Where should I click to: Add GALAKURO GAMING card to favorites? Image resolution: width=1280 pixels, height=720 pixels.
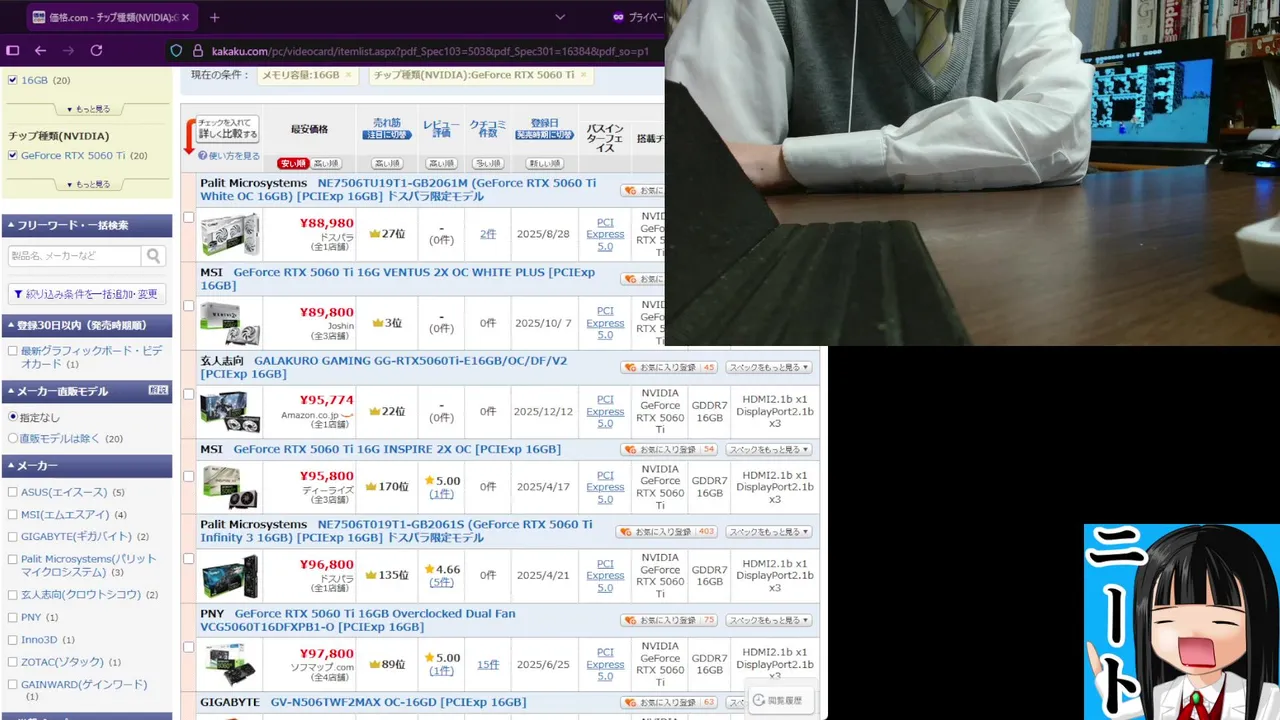[x=669, y=367]
